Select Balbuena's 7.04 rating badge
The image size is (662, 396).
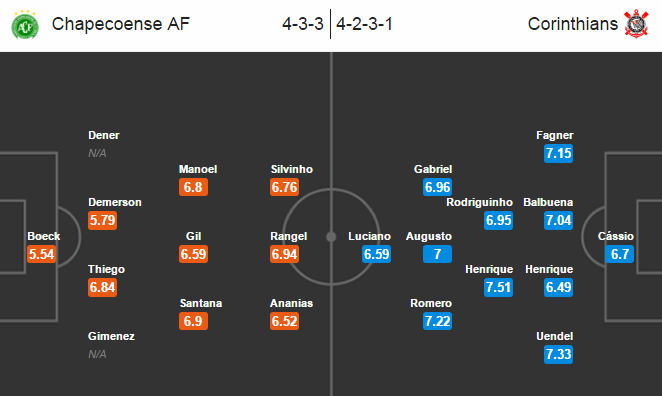(x=559, y=220)
